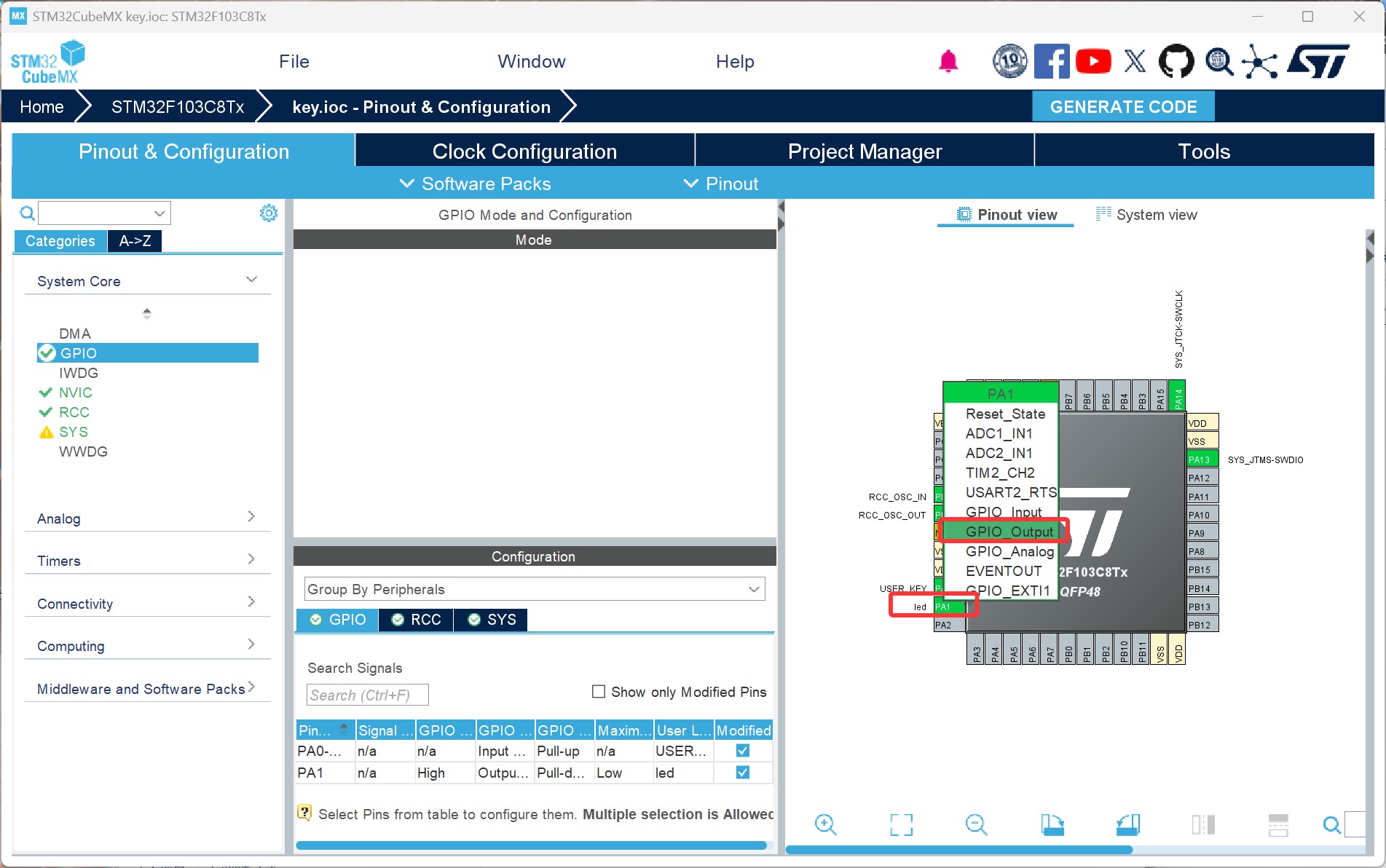Open the X social icon
This screenshot has height=868, width=1386.
pyautogui.click(x=1135, y=61)
